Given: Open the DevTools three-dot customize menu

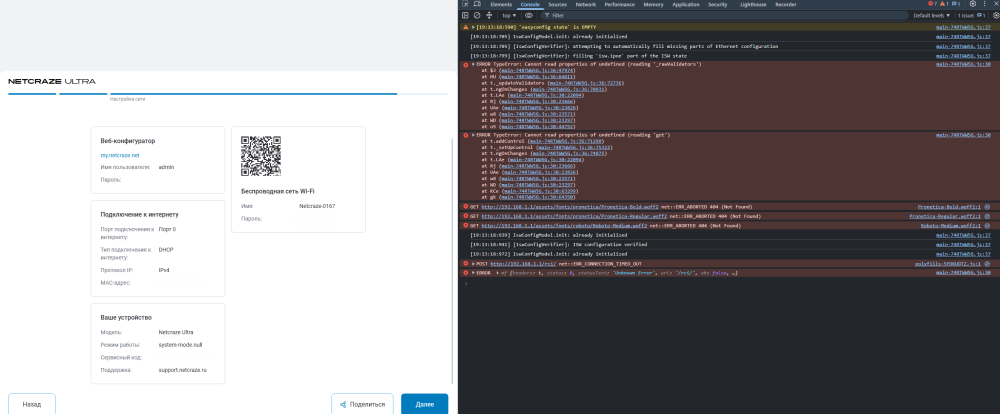Looking at the screenshot, I should coord(985,4).
